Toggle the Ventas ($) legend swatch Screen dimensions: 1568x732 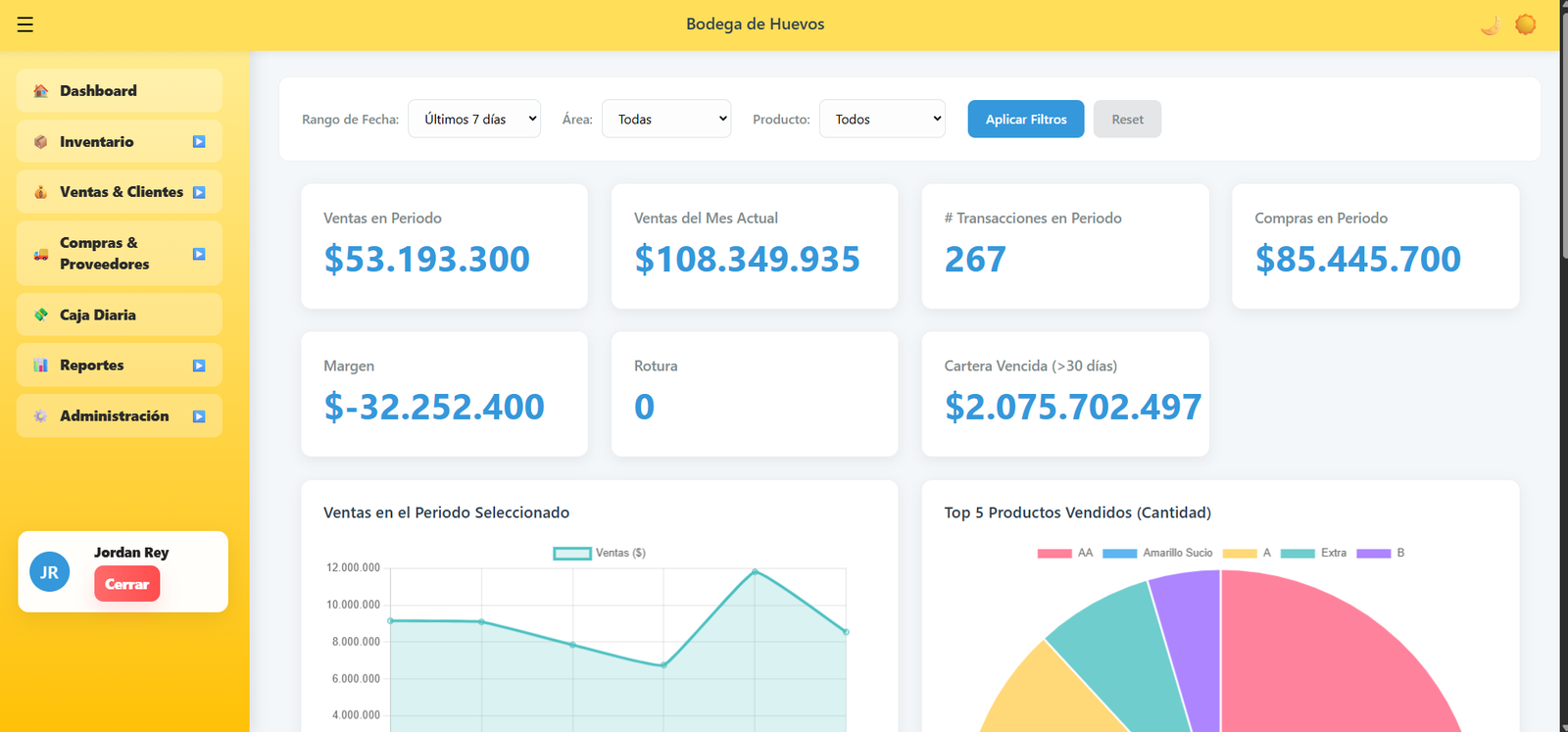click(572, 554)
